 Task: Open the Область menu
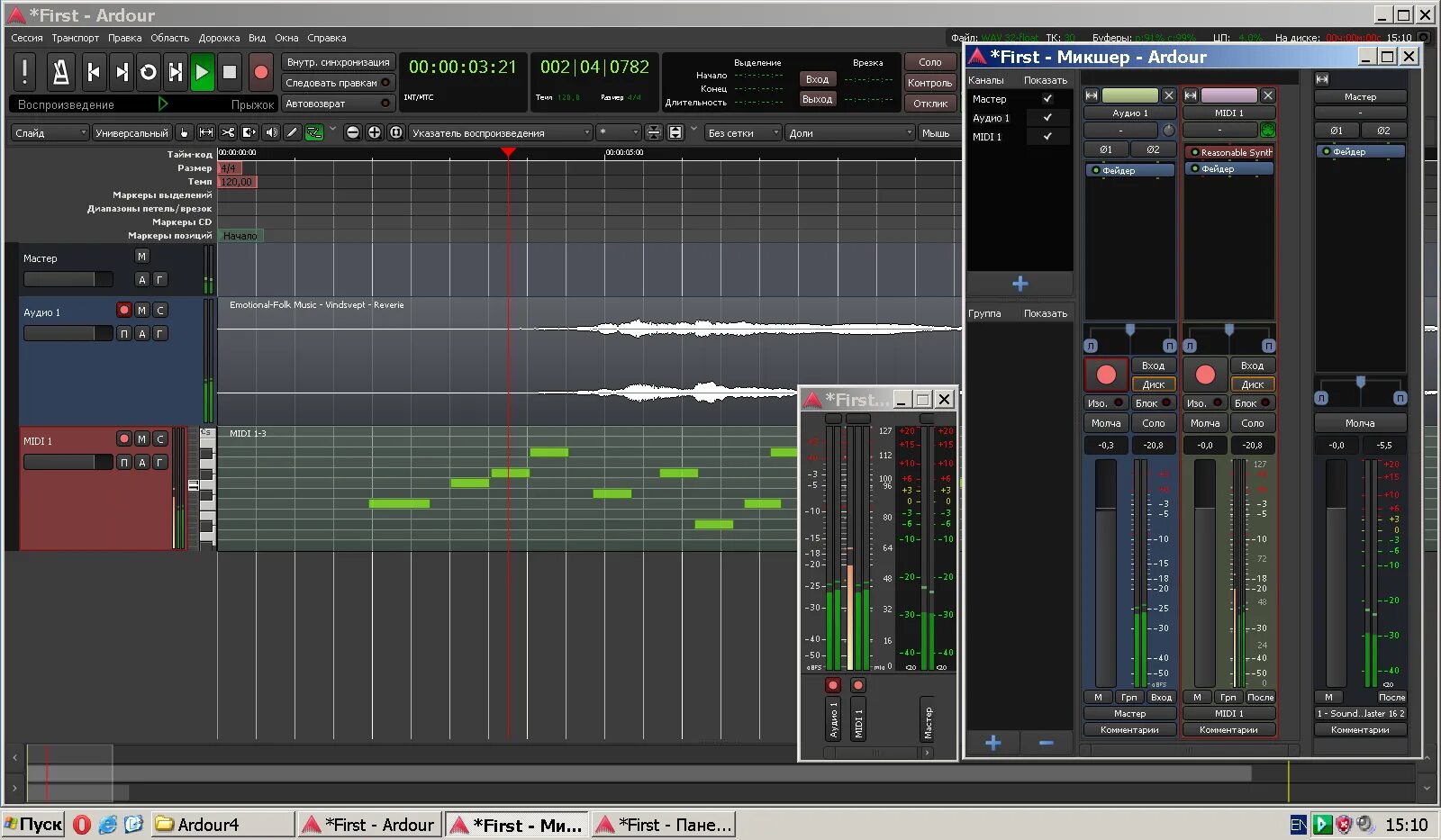pyautogui.click(x=170, y=38)
